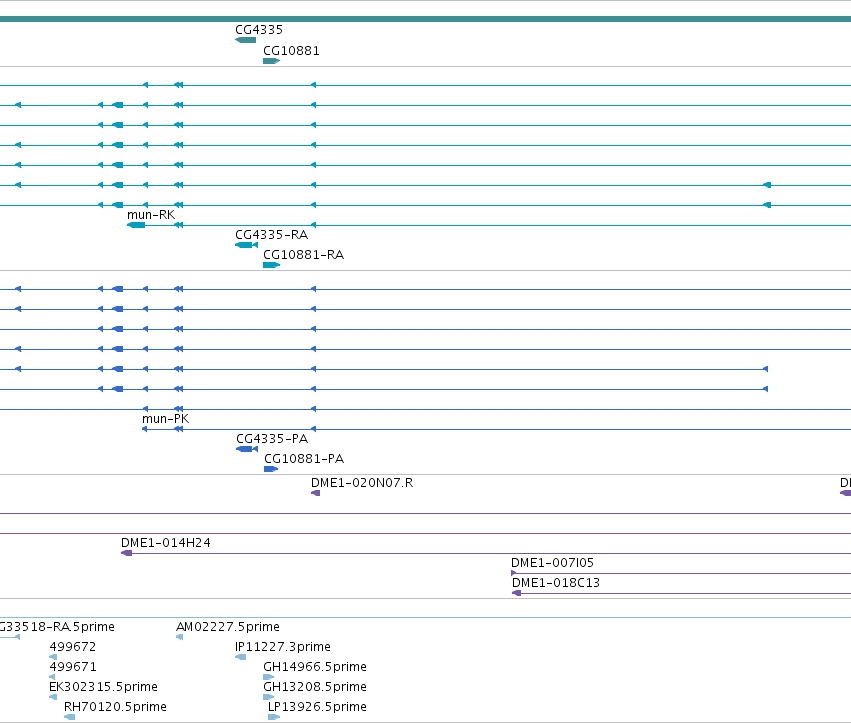
Task: Select the mun-PK protein label
Action: click(x=166, y=419)
